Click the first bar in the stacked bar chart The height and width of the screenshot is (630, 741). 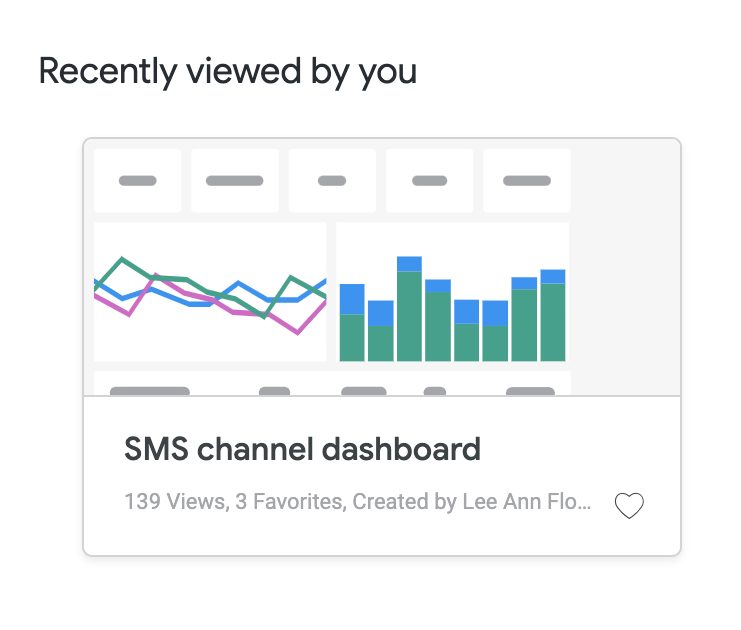point(352,323)
